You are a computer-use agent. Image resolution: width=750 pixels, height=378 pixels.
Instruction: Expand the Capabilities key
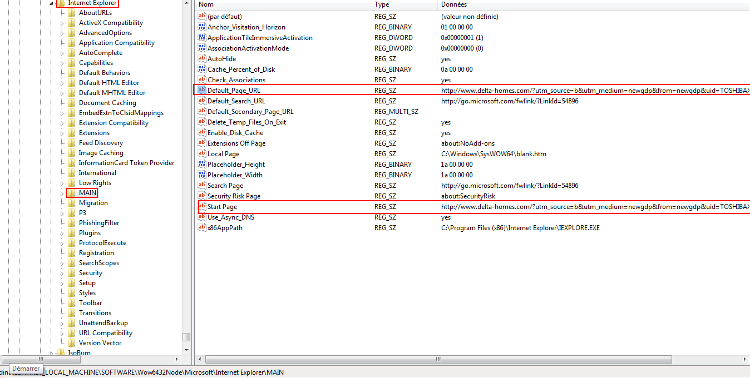click(x=62, y=63)
